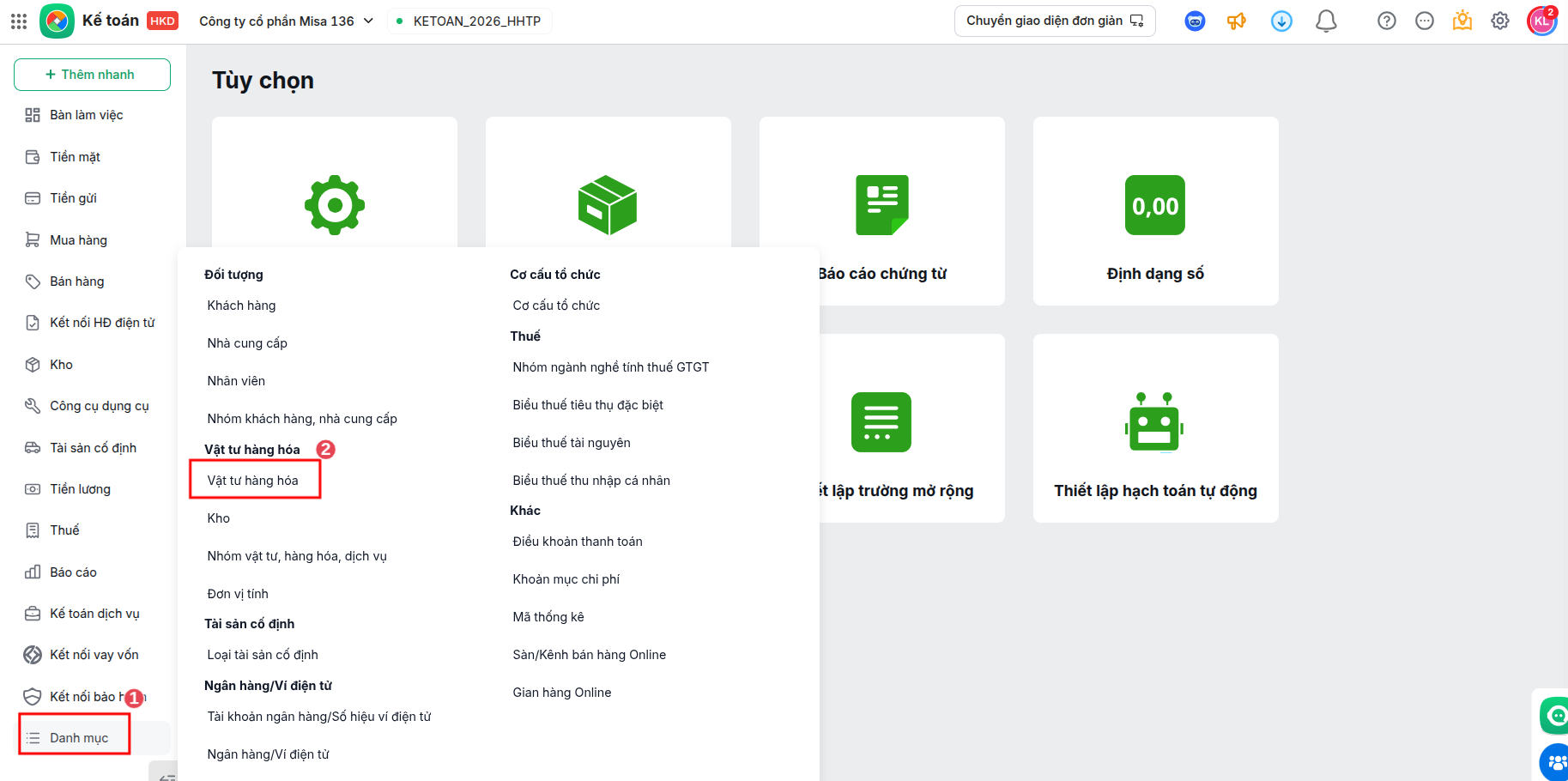
Task: Click the chat bubble feedback icon
Action: [1425, 21]
